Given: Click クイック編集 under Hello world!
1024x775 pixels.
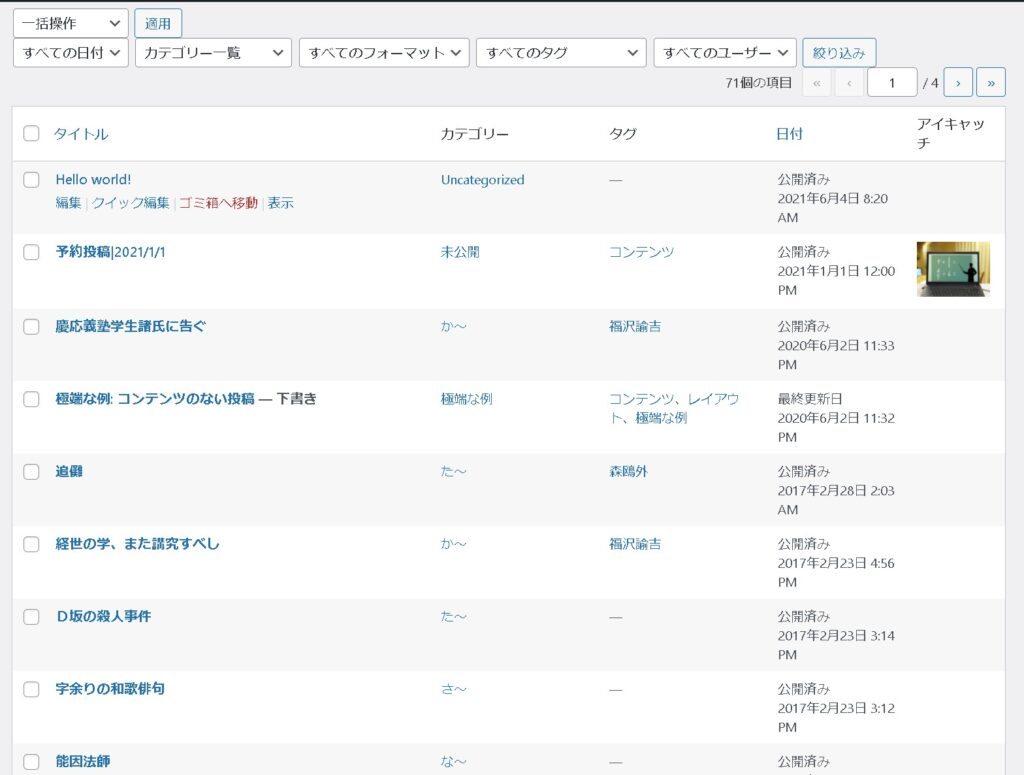Looking at the screenshot, I should point(131,203).
